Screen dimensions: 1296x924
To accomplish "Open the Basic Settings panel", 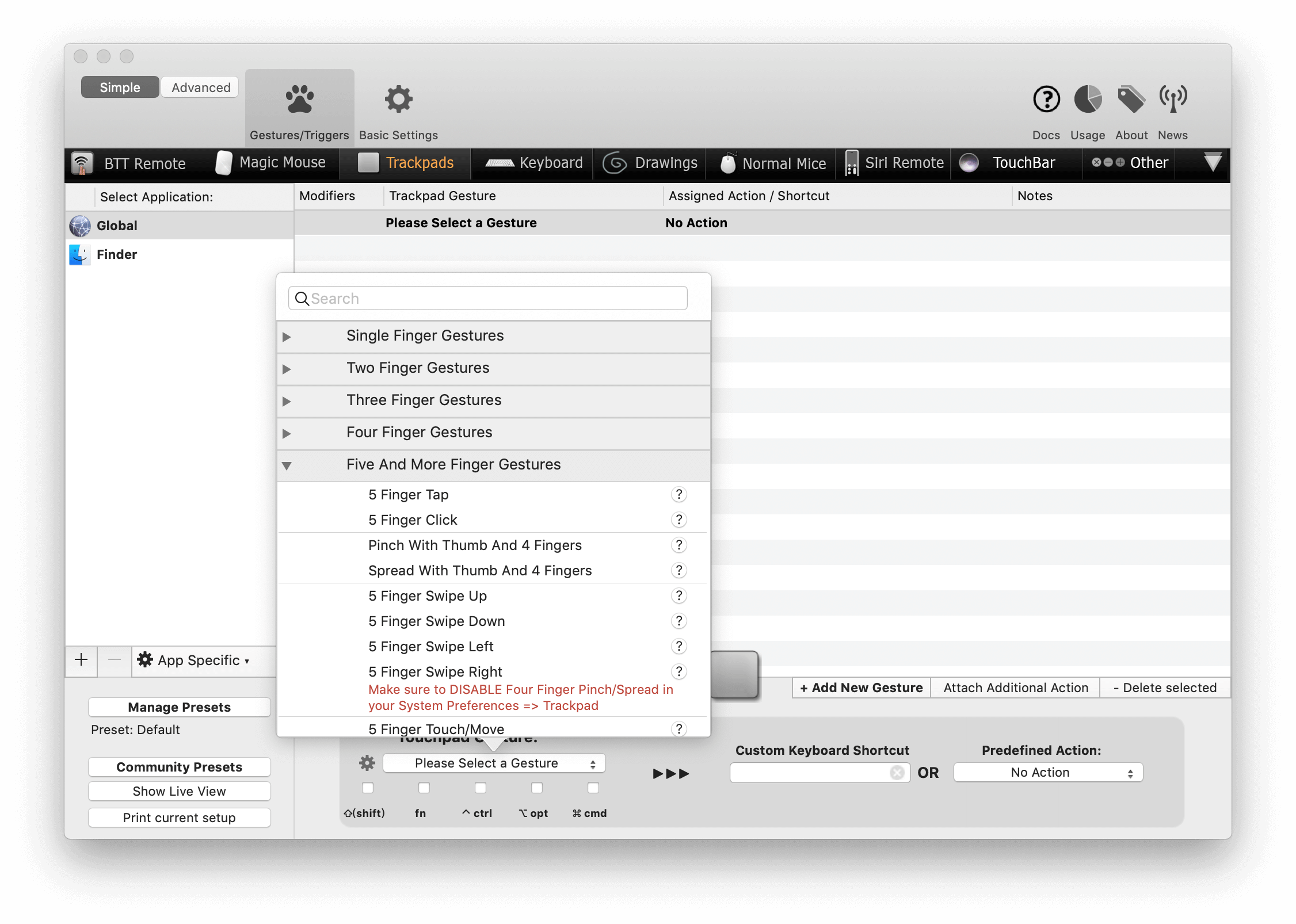I will pyautogui.click(x=398, y=108).
